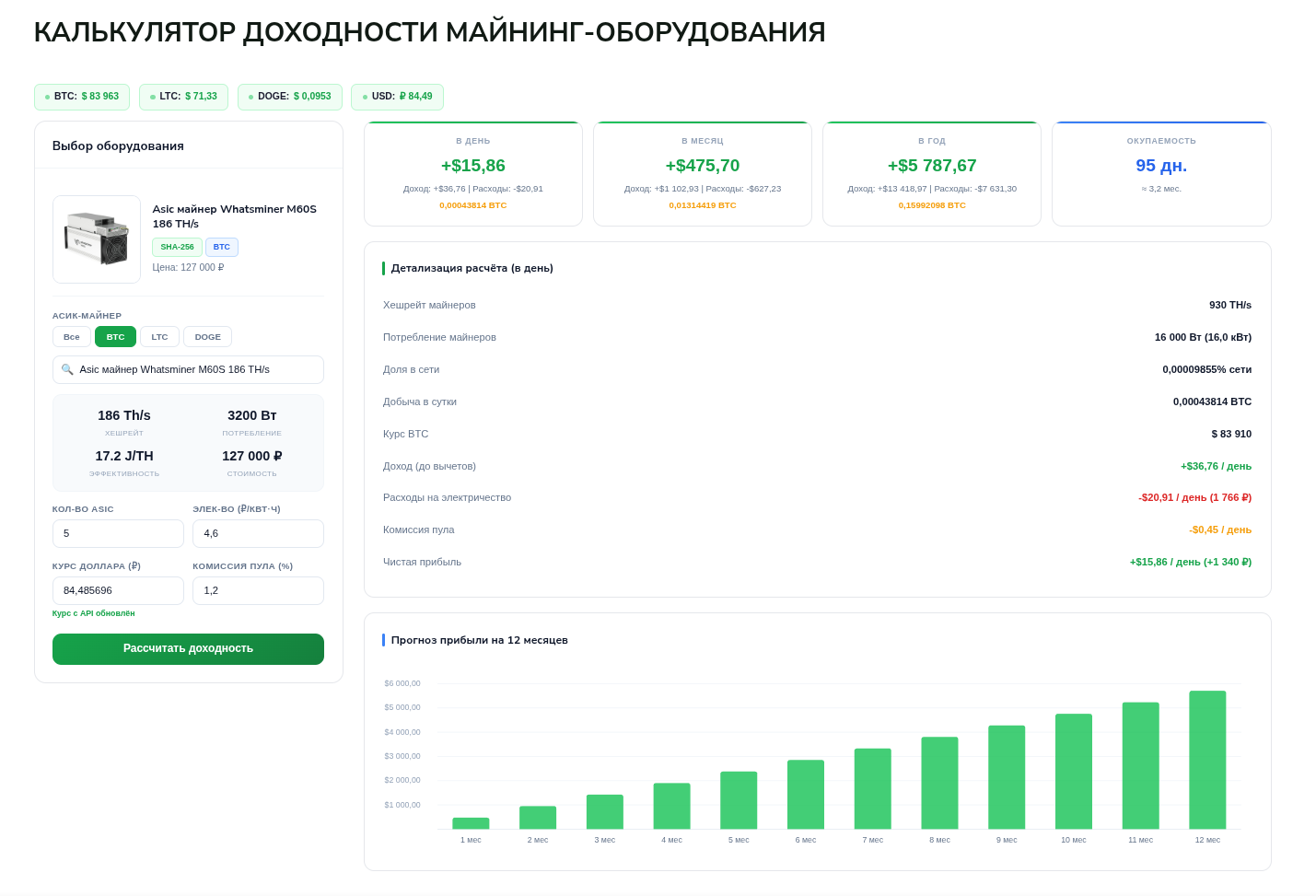Viewport: 1316px width, 896px height.
Task: Click the BTC price ticker $ 83 963
Action: (82, 97)
